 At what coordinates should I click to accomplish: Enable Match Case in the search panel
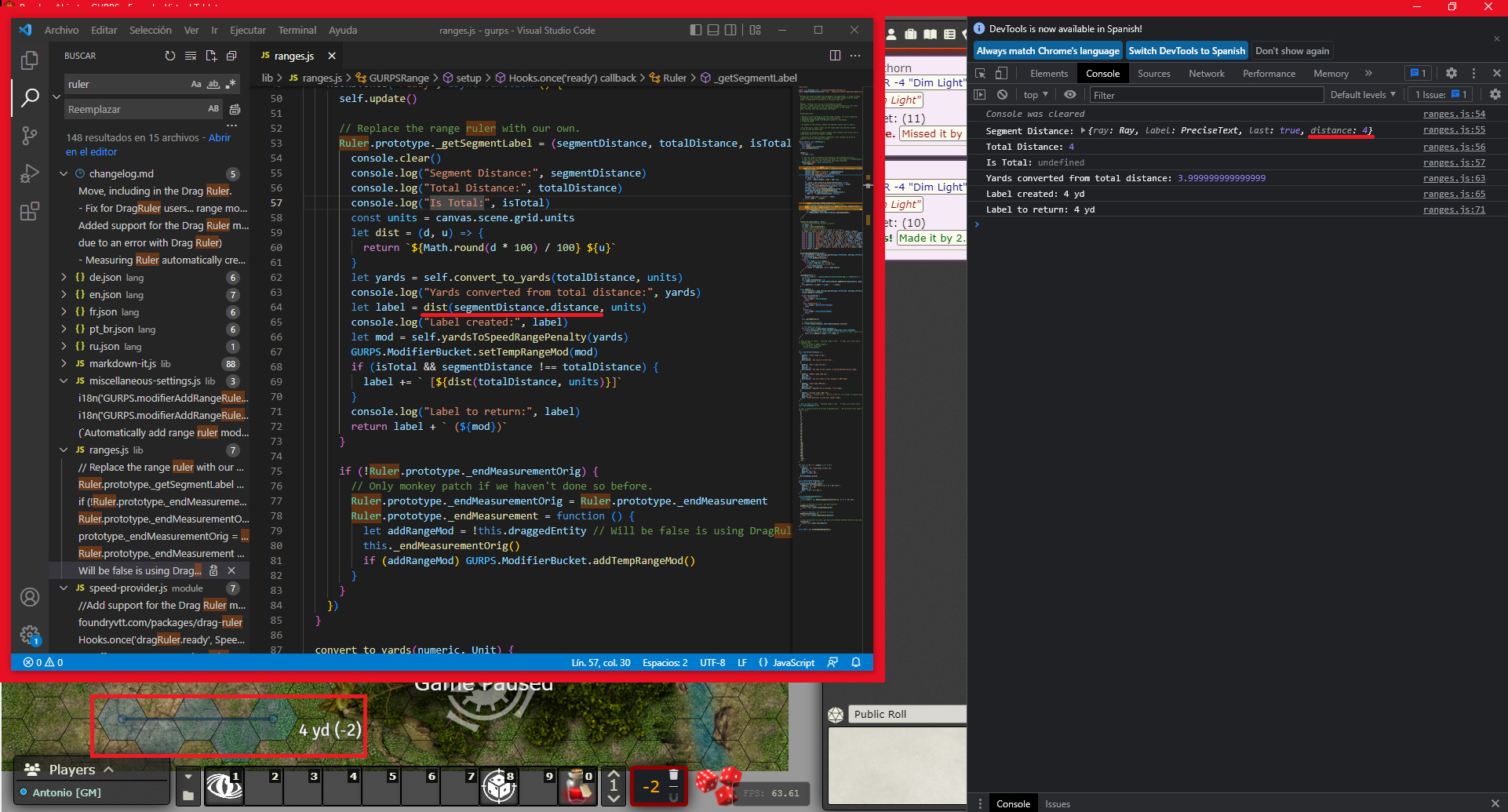pos(196,84)
